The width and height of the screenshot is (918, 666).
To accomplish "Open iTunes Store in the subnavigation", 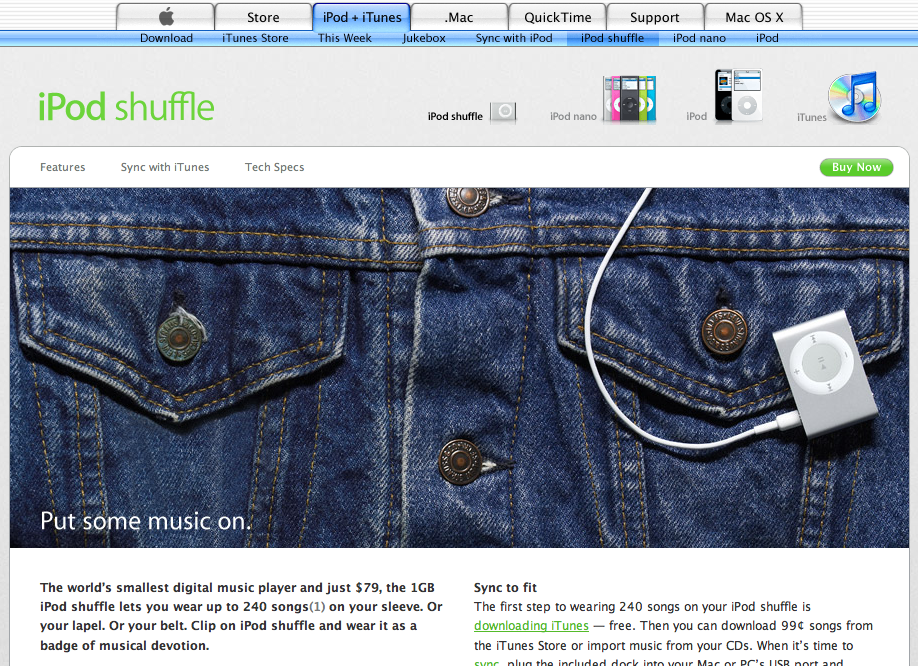I will pyautogui.click(x=255, y=38).
